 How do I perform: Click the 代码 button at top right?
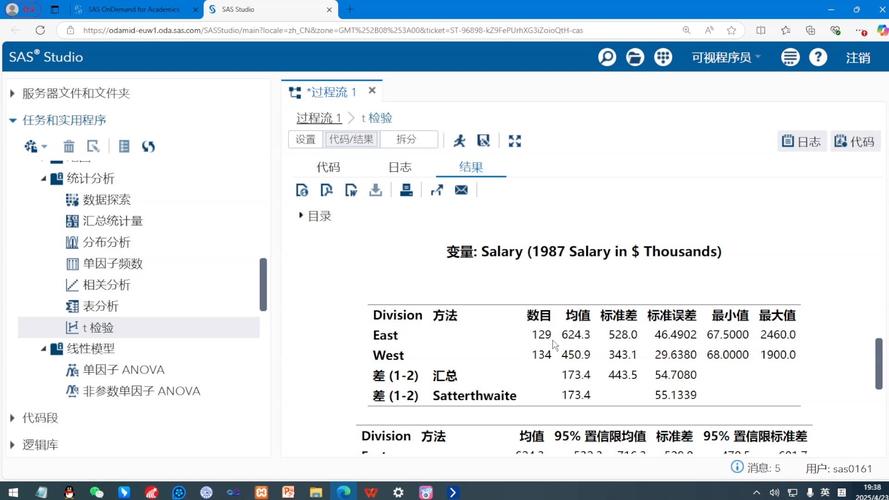pyautogui.click(x=855, y=141)
